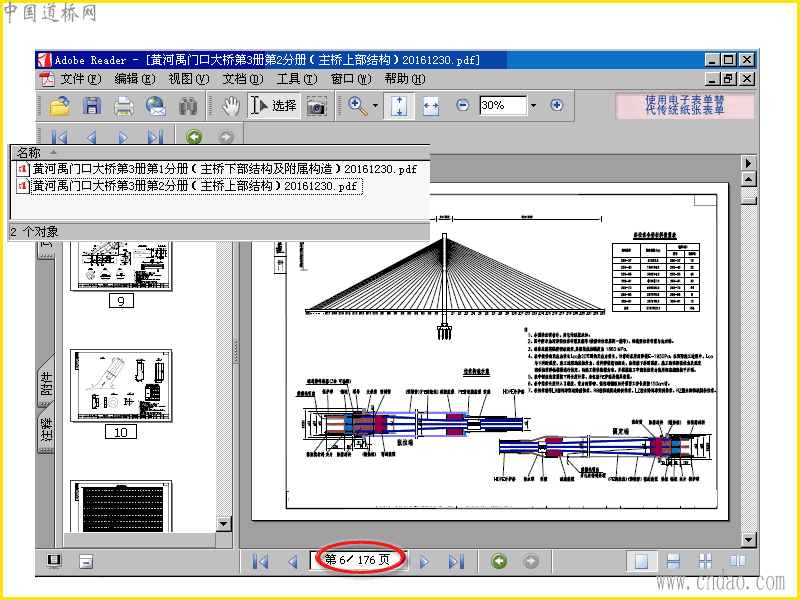The height and width of the screenshot is (600, 800).
Task: Open the 文件(F) menu
Action: point(81,79)
